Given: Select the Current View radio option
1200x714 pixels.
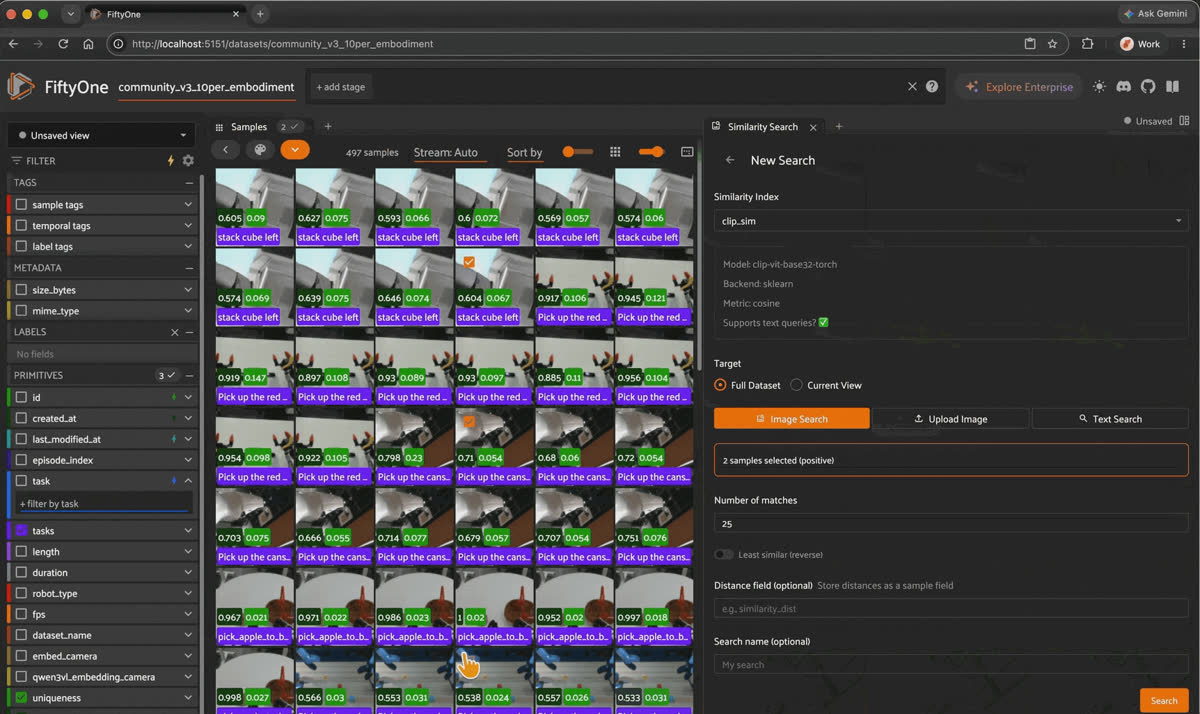Looking at the screenshot, I should [x=797, y=385].
